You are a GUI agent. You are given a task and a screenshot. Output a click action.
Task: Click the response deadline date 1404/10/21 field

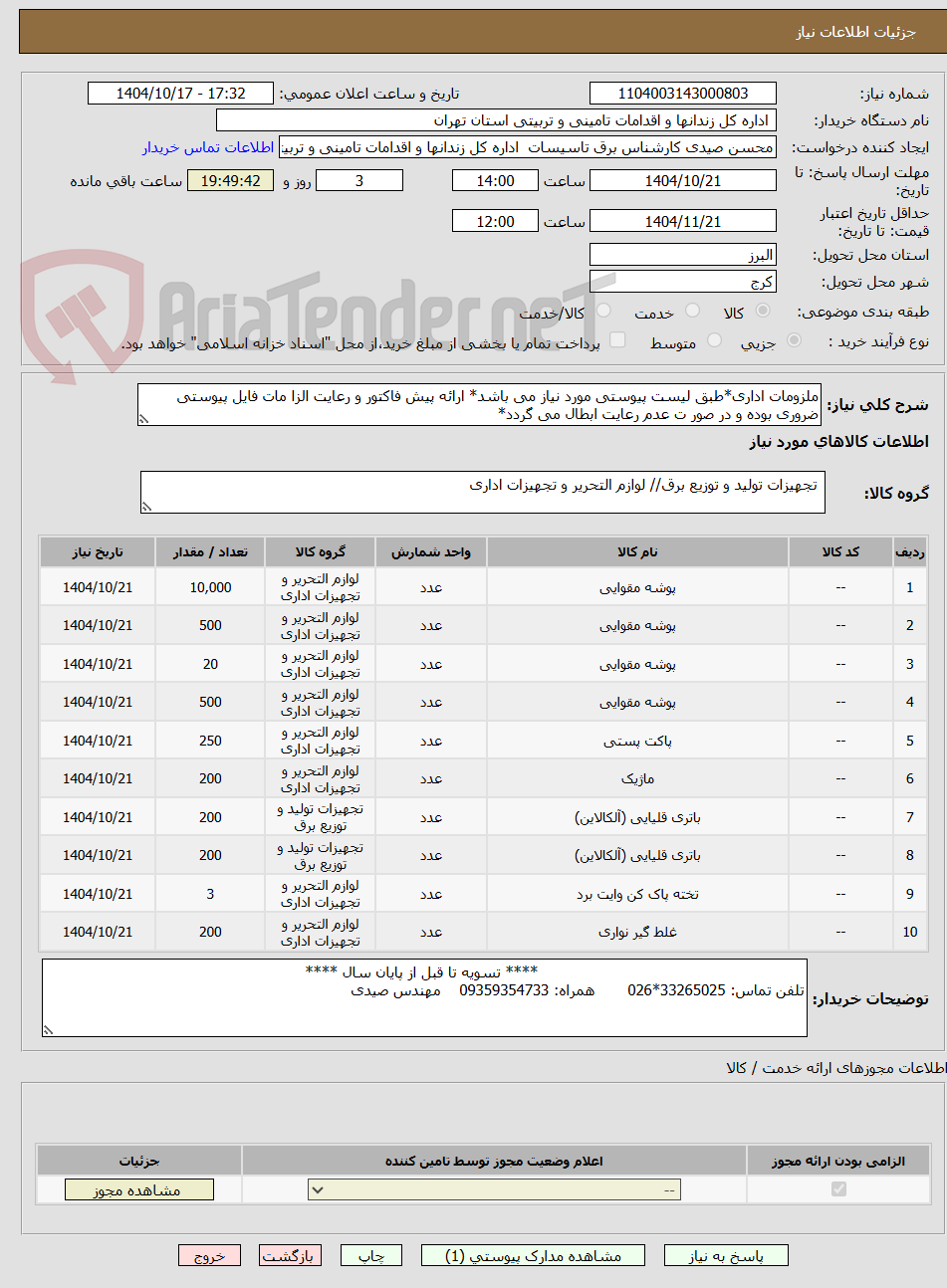click(683, 181)
